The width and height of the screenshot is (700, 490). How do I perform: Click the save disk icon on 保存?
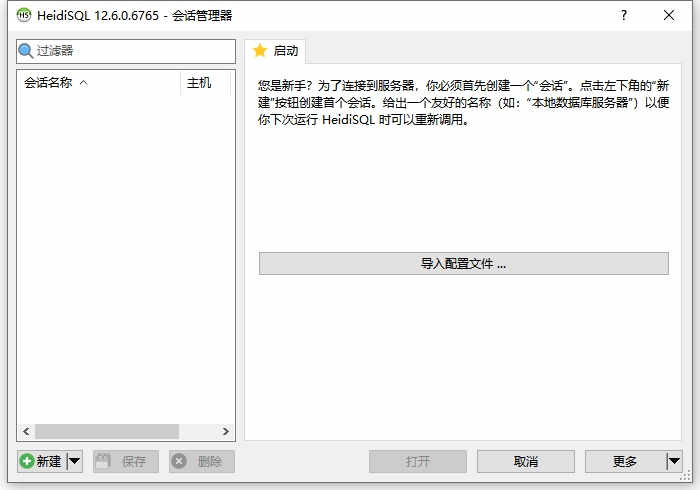point(103,461)
